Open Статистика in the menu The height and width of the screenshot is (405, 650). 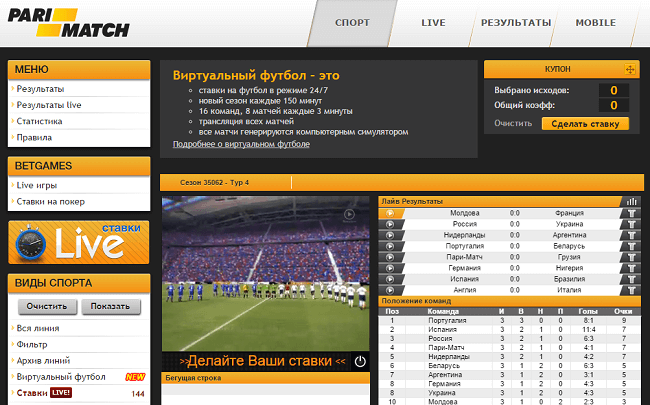click(x=39, y=121)
